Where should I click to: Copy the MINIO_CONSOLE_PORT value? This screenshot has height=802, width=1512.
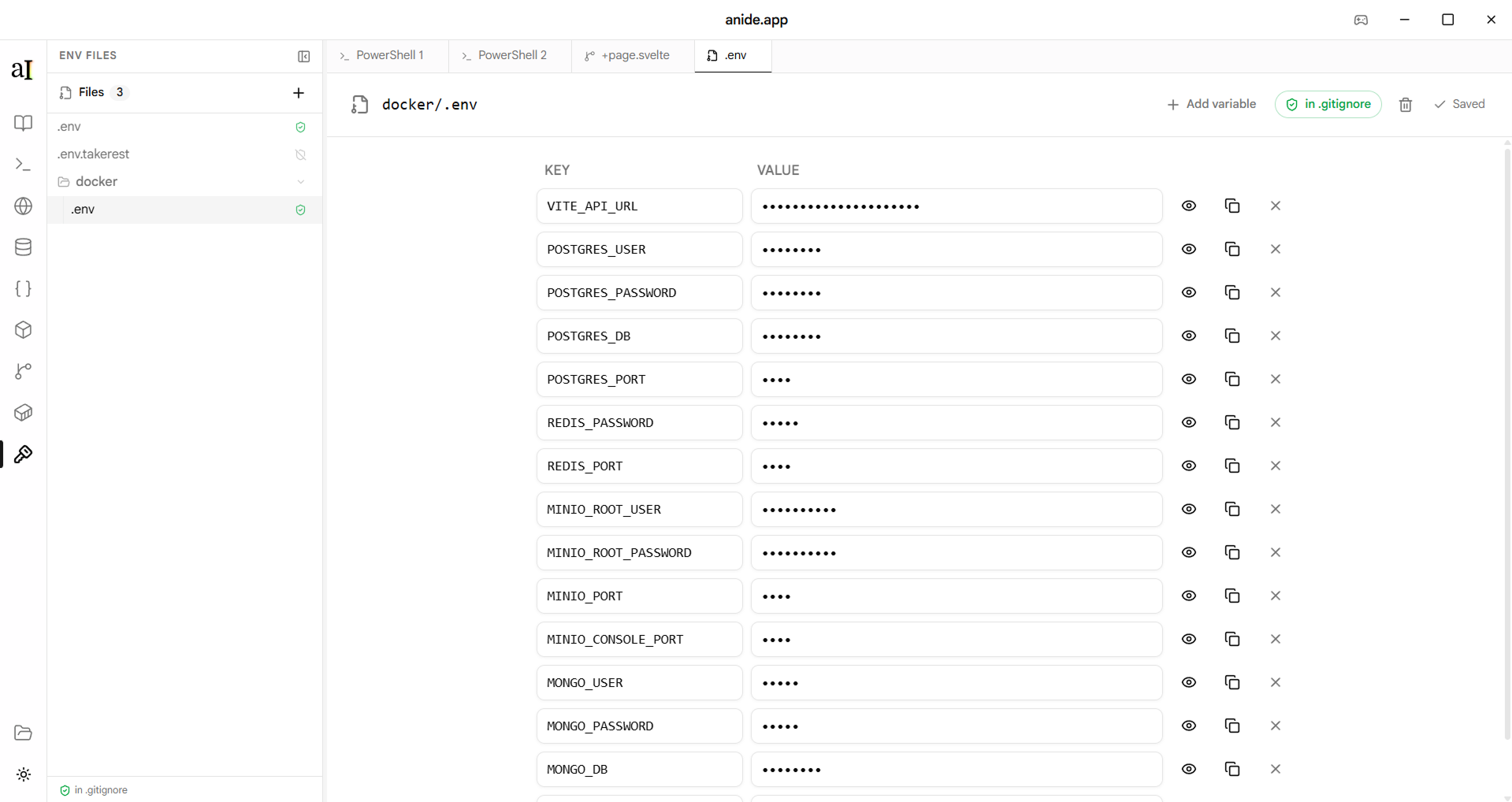point(1232,639)
